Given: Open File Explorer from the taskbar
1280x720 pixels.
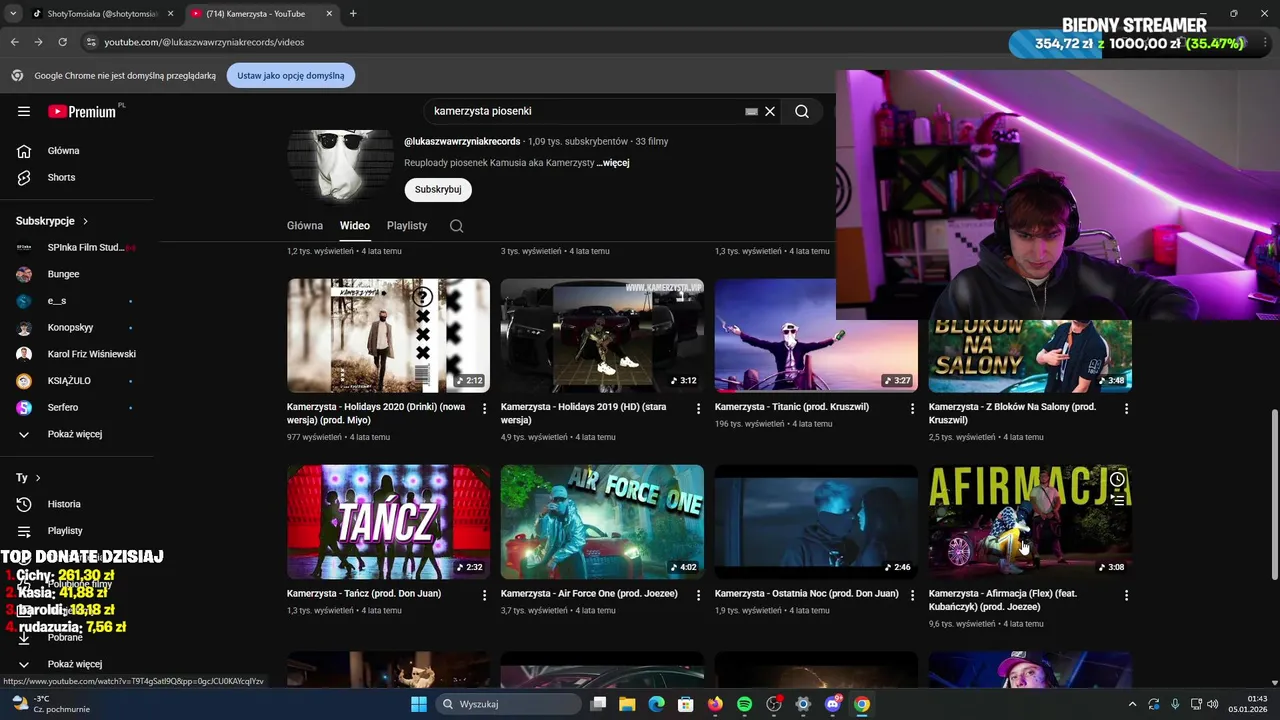Looking at the screenshot, I should point(627,704).
